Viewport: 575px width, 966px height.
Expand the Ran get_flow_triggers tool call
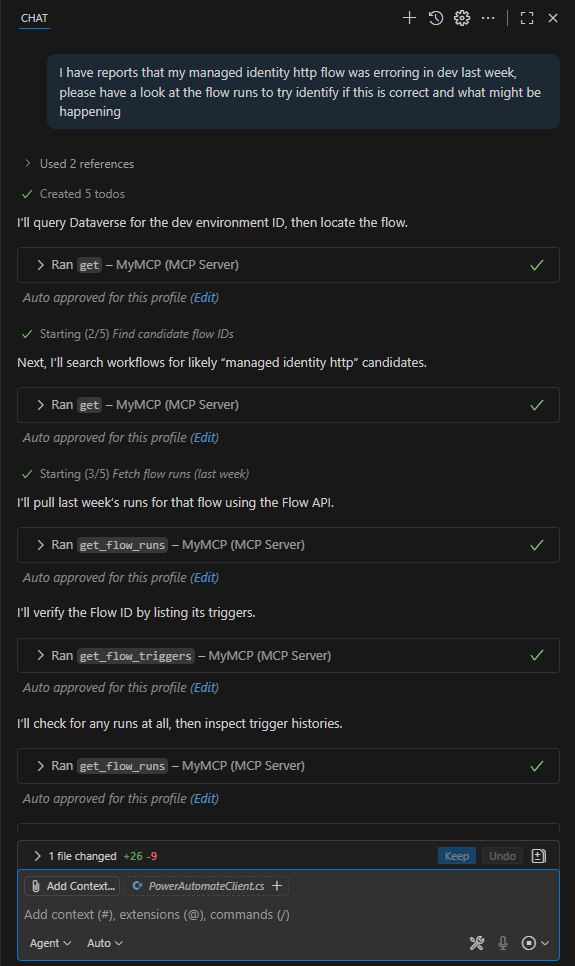point(288,656)
